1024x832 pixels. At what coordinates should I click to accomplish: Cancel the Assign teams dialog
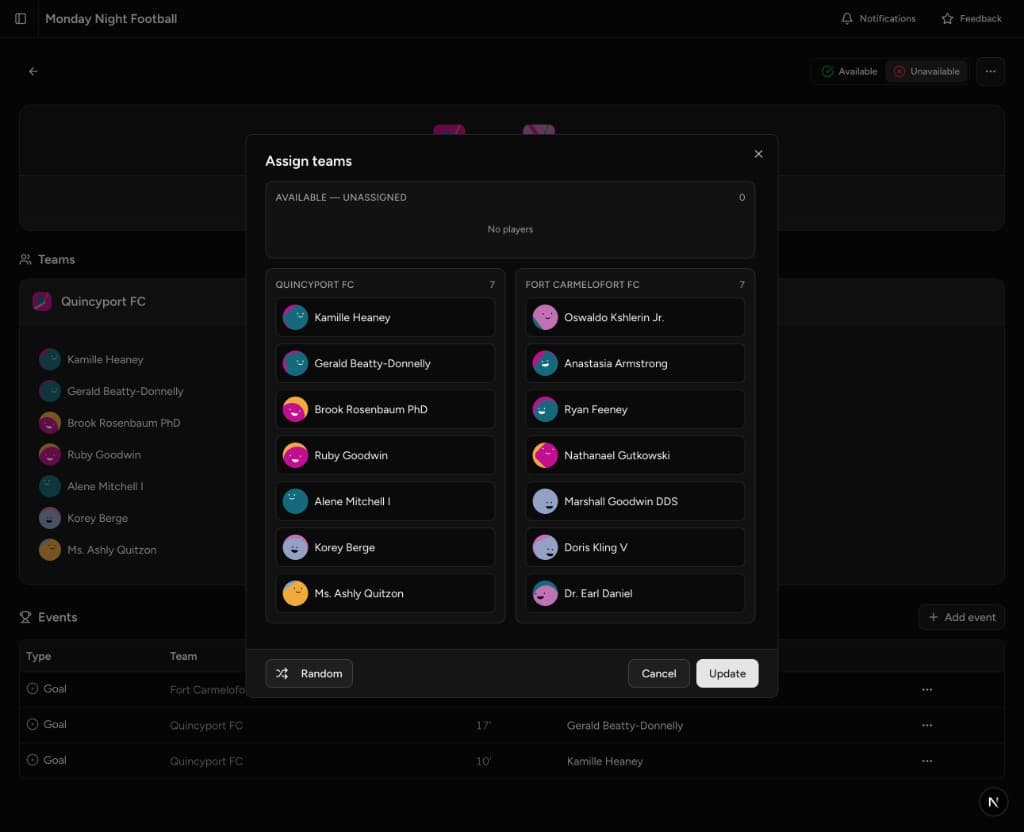click(x=658, y=673)
